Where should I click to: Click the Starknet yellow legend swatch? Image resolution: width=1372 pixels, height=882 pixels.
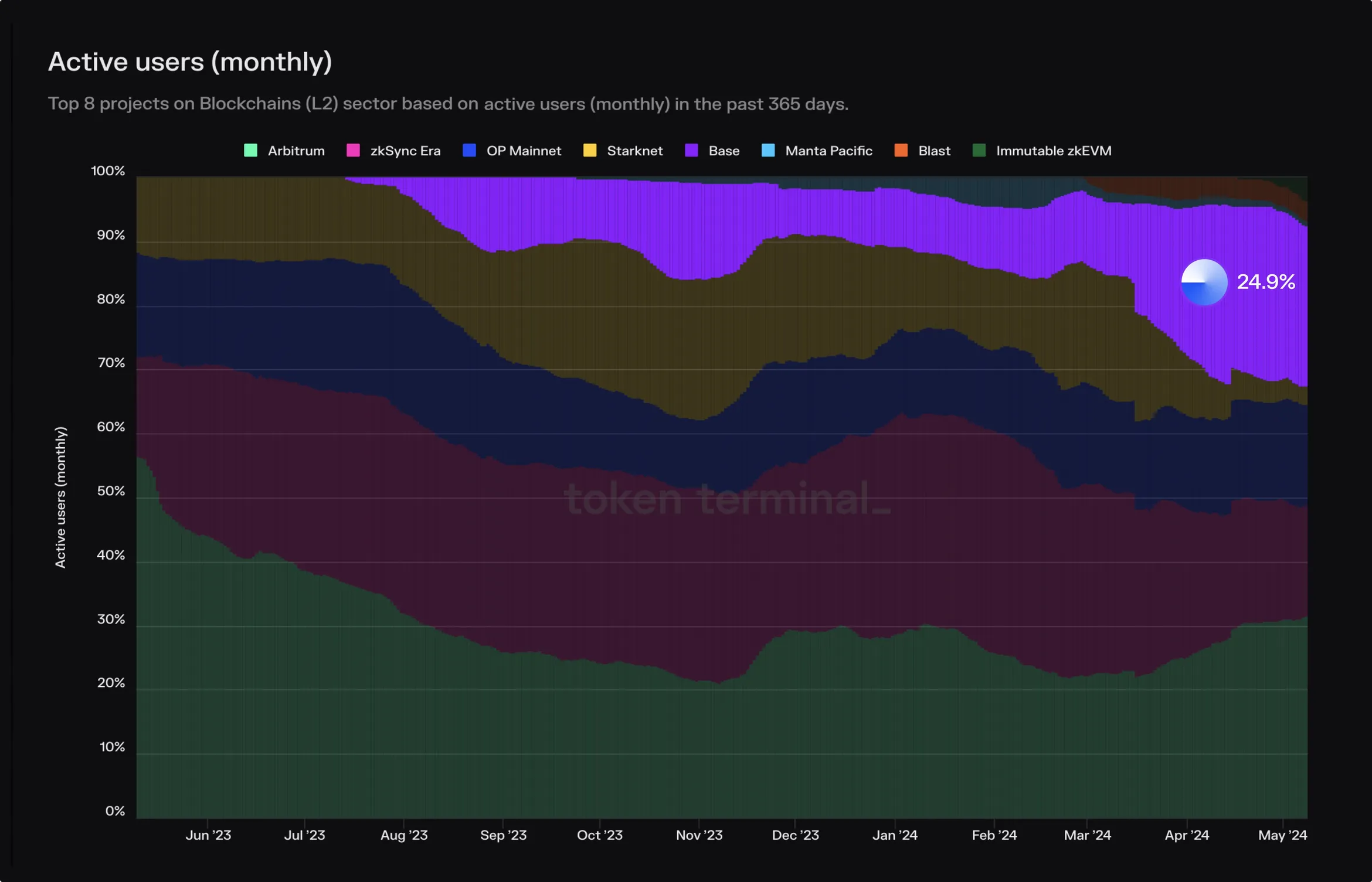(x=590, y=151)
